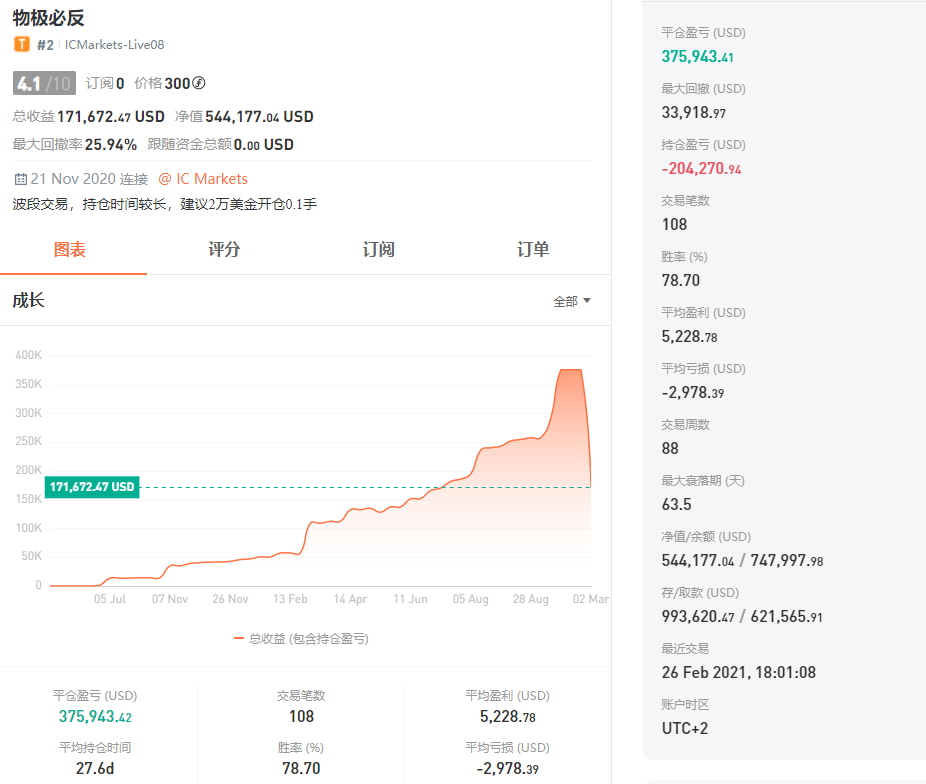
Task: Click the calendar icon before 21 Nov 2020
Action: tap(20, 179)
